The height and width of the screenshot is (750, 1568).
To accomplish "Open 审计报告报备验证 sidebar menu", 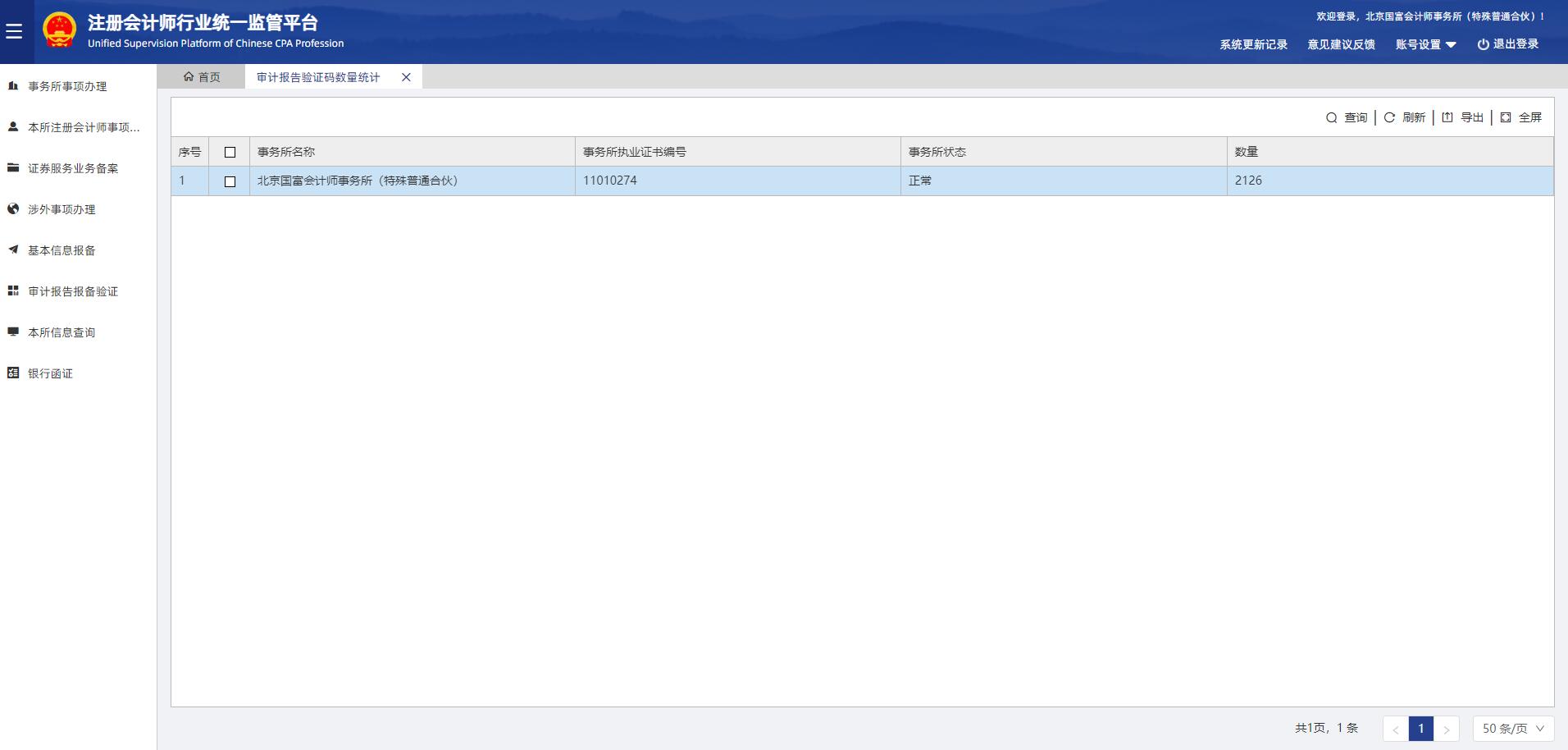I will tap(73, 291).
